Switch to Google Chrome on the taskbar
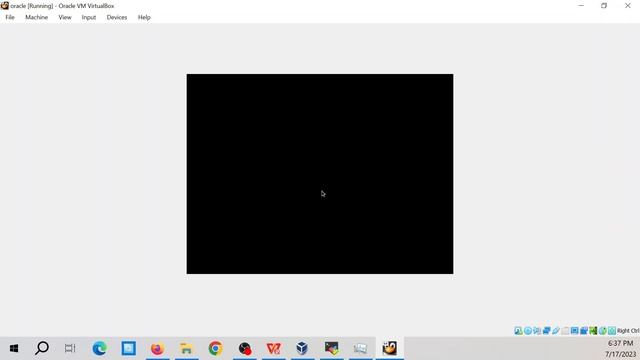The width and height of the screenshot is (640, 360). tap(216, 349)
